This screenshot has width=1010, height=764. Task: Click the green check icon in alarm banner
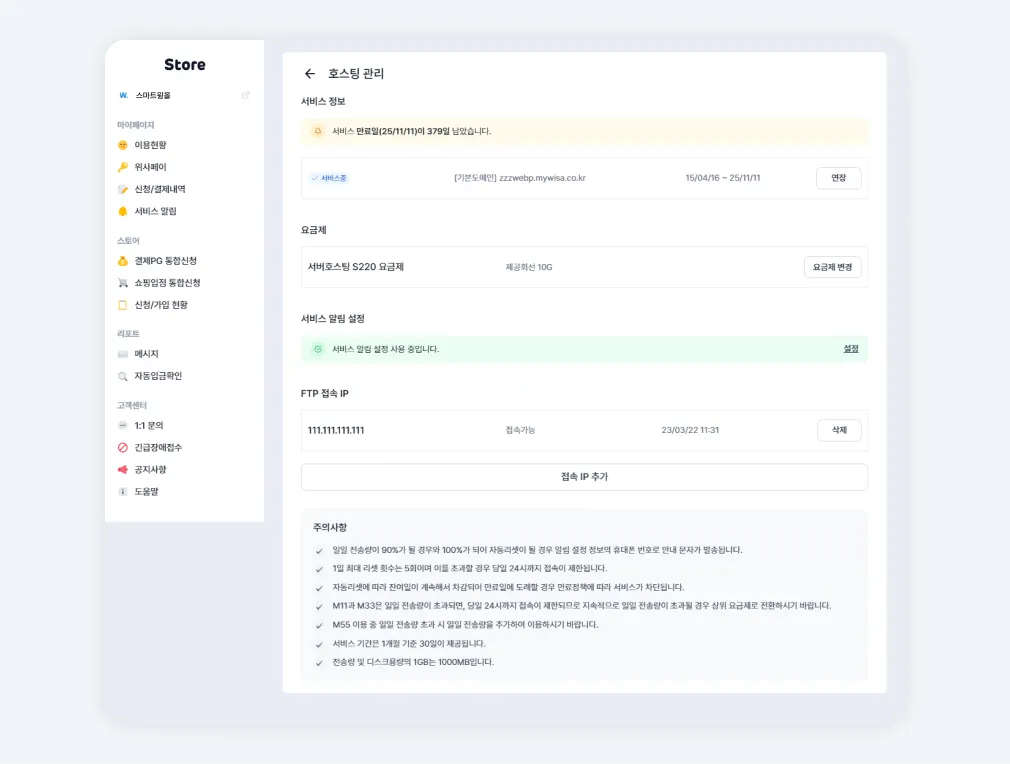[318, 349]
